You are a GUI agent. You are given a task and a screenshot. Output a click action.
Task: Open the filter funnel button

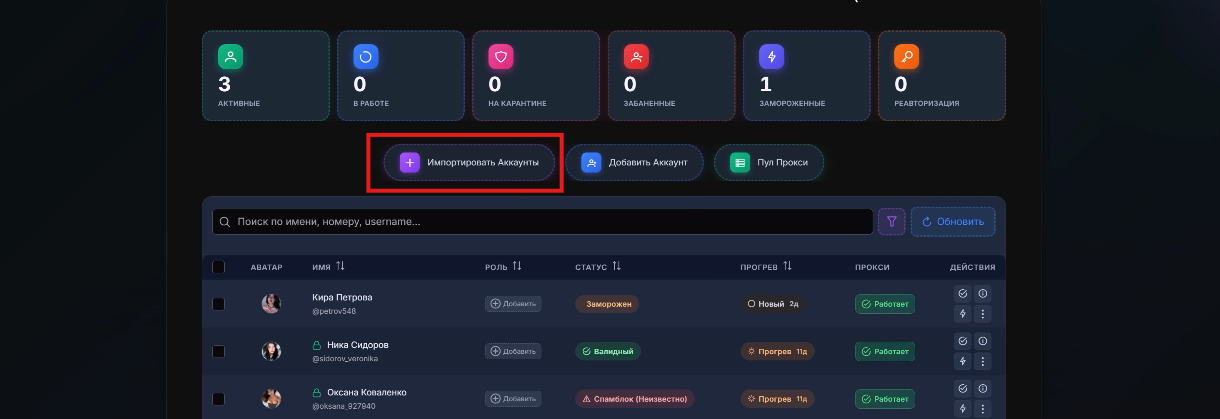coord(891,222)
